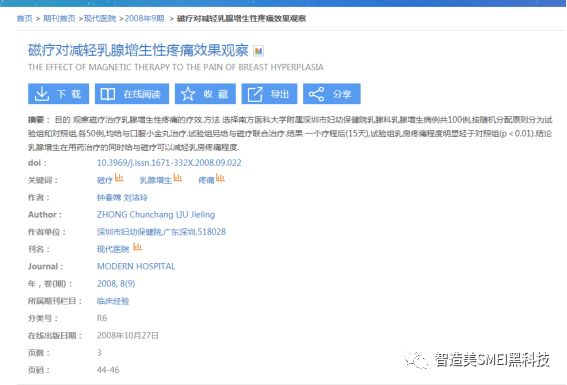Viewport: 567px width, 385px height.
Task: Open author link 钟春嫦
Action: coord(109,197)
